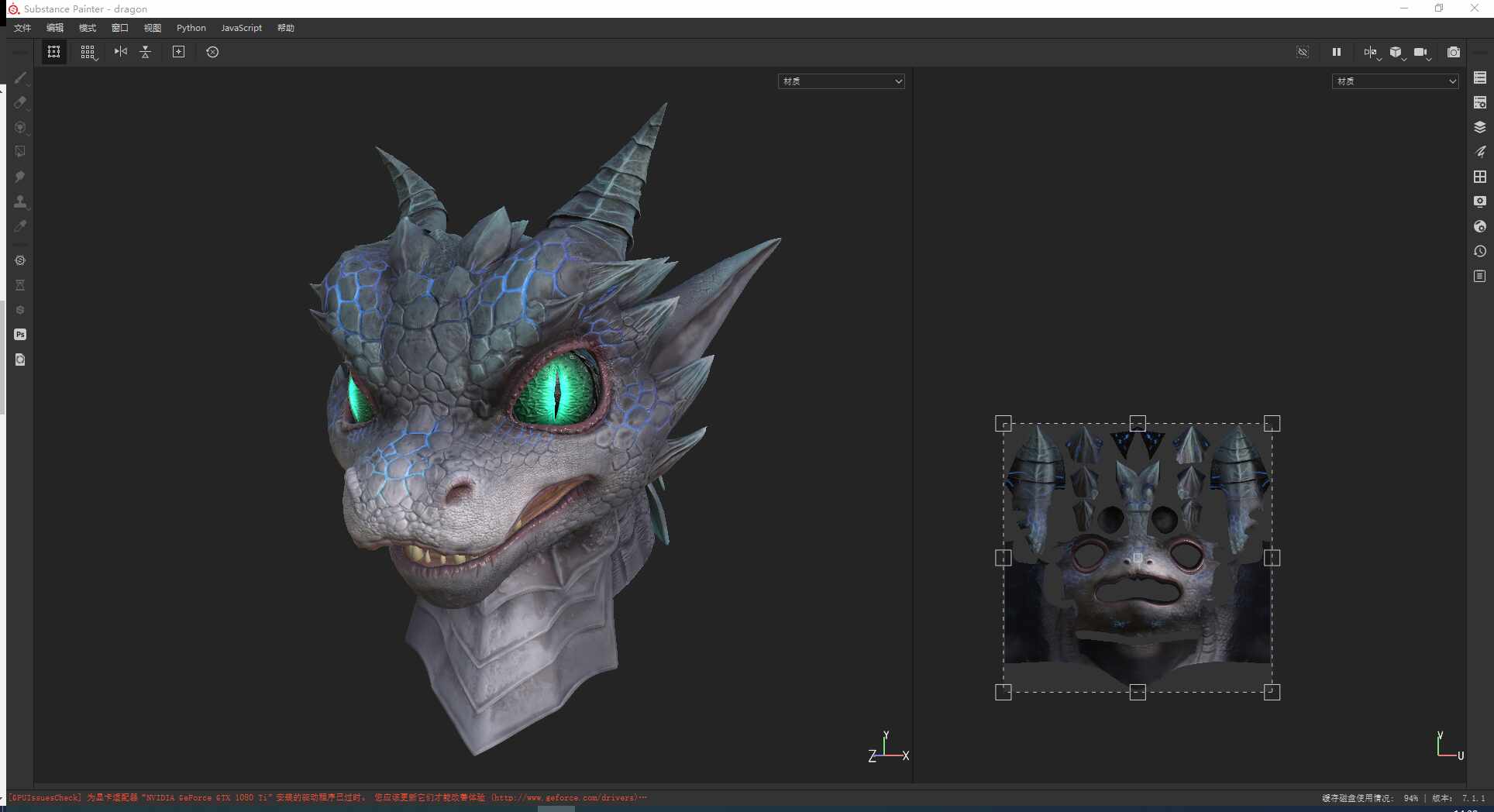
Task: Open the camera settings dropdown
Action: click(x=1422, y=53)
